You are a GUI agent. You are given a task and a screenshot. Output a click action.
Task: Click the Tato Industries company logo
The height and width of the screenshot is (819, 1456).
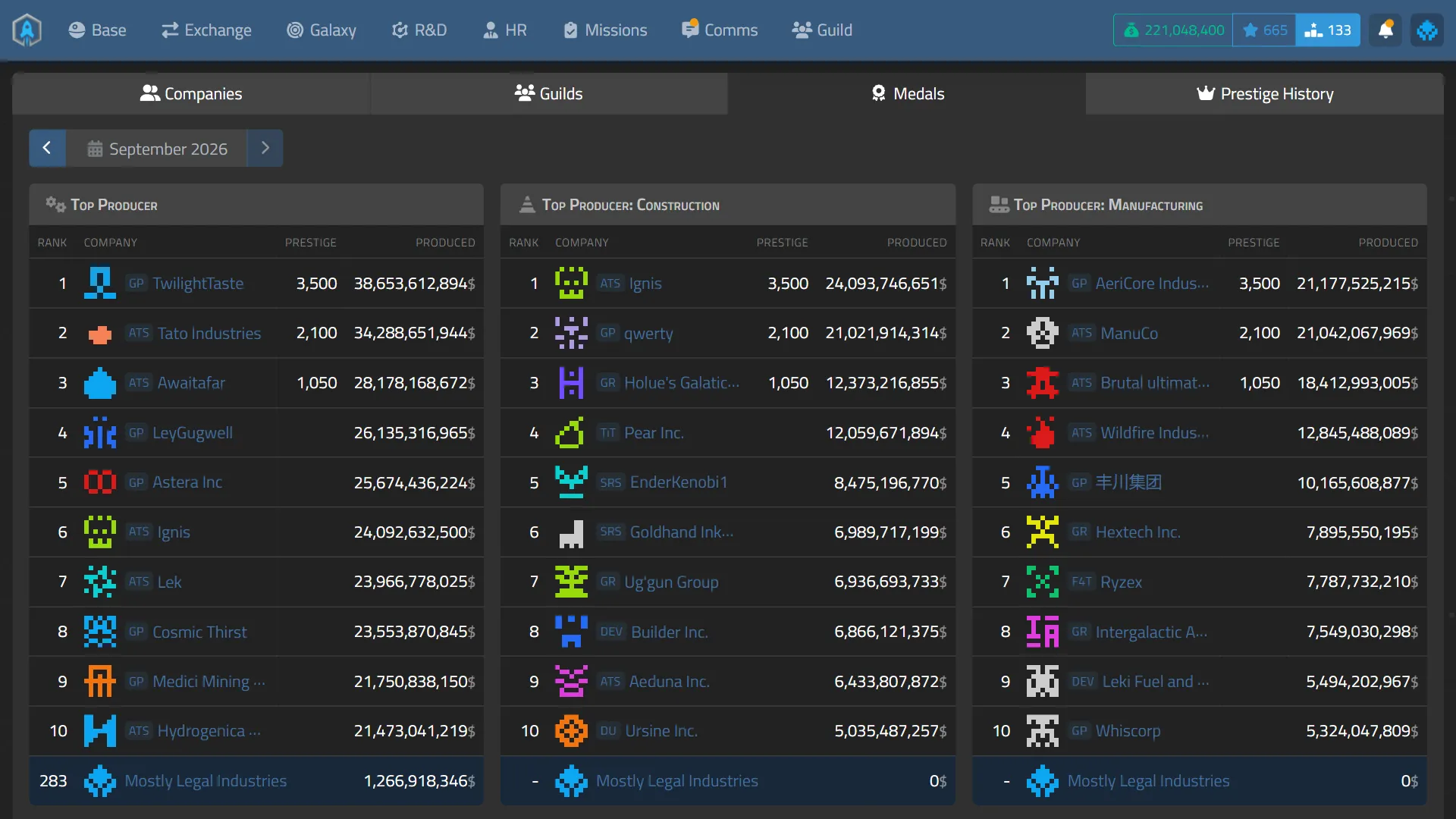coord(100,333)
